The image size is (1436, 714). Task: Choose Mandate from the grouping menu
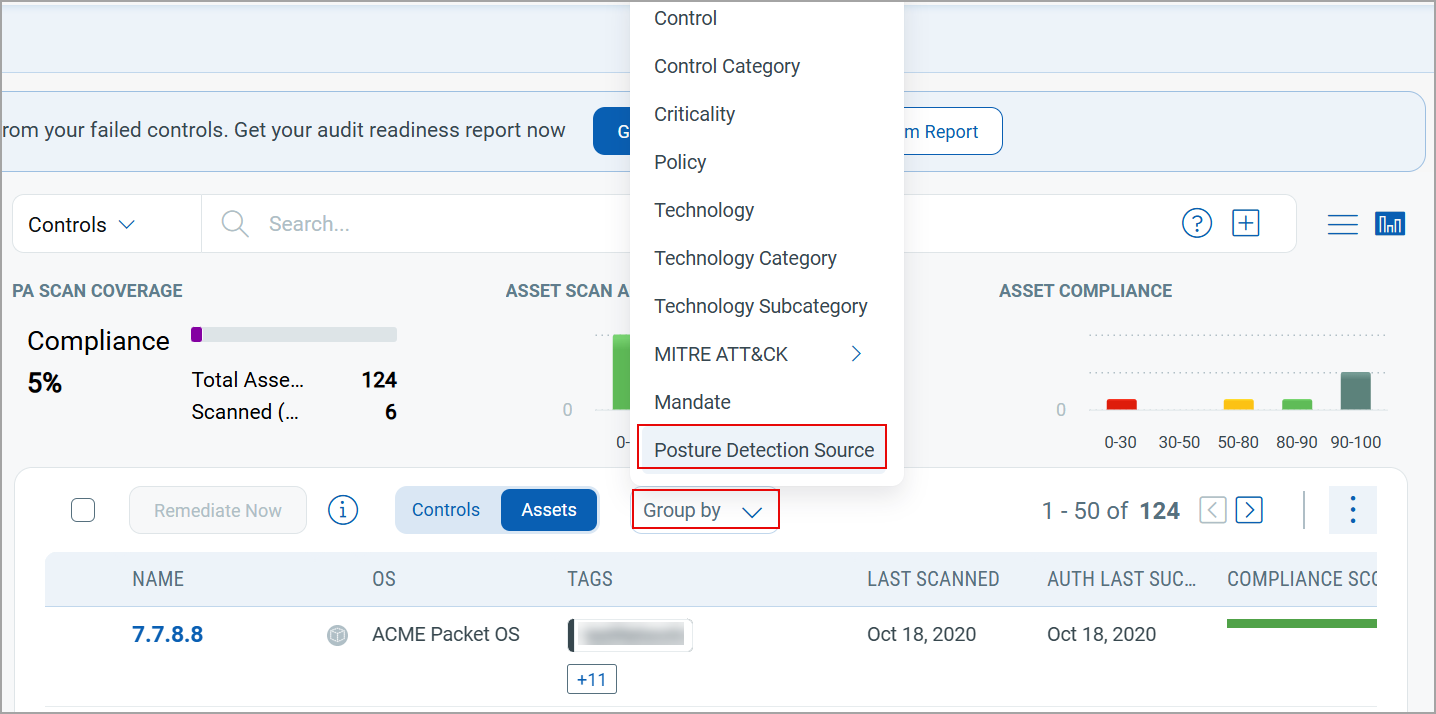point(694,401)
